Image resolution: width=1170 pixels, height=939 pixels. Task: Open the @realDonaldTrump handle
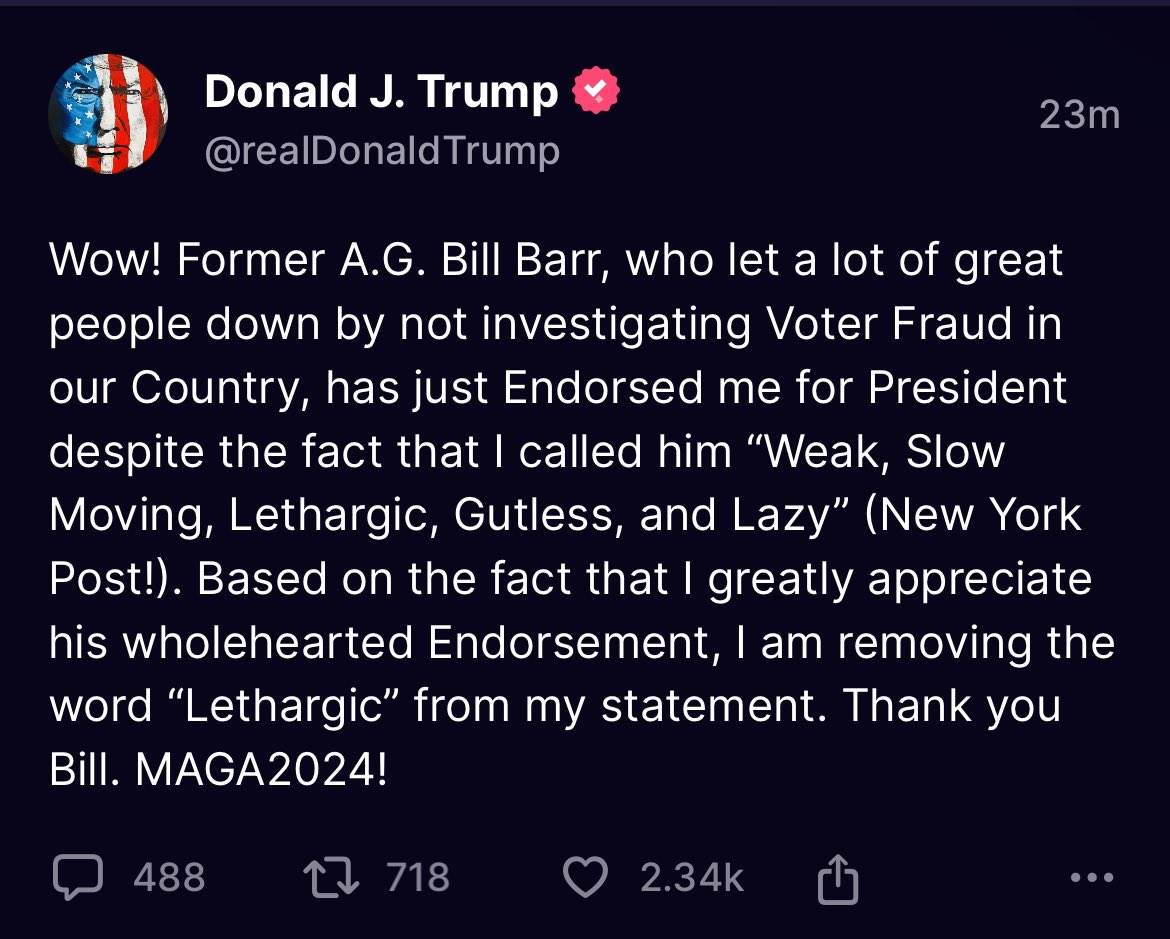(381, 151)
